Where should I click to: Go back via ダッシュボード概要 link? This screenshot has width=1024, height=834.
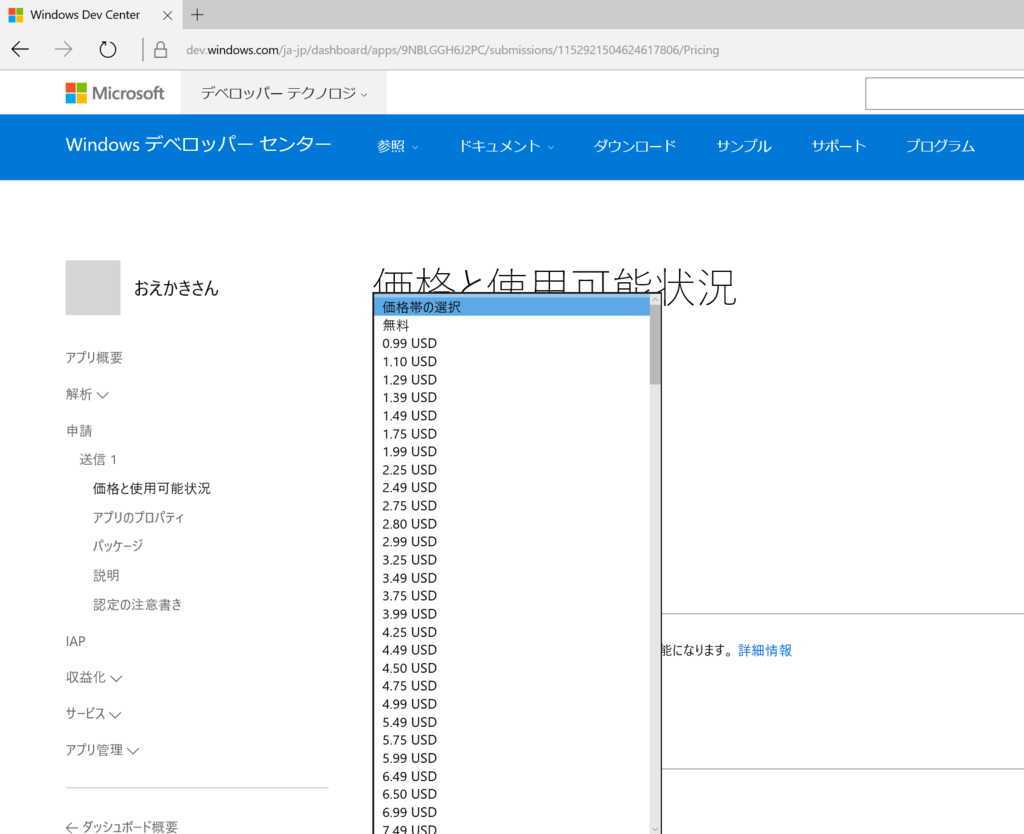[x=121, y=827]
